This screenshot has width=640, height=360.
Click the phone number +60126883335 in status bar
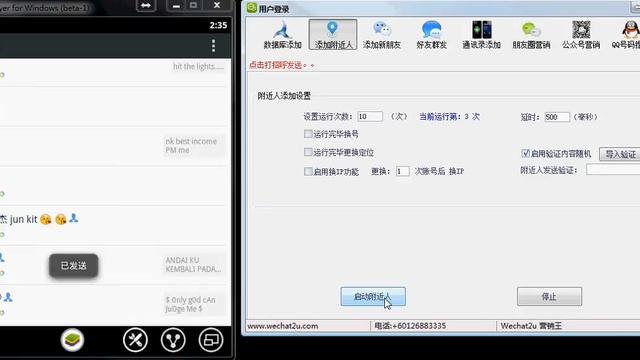pos(410,326)
